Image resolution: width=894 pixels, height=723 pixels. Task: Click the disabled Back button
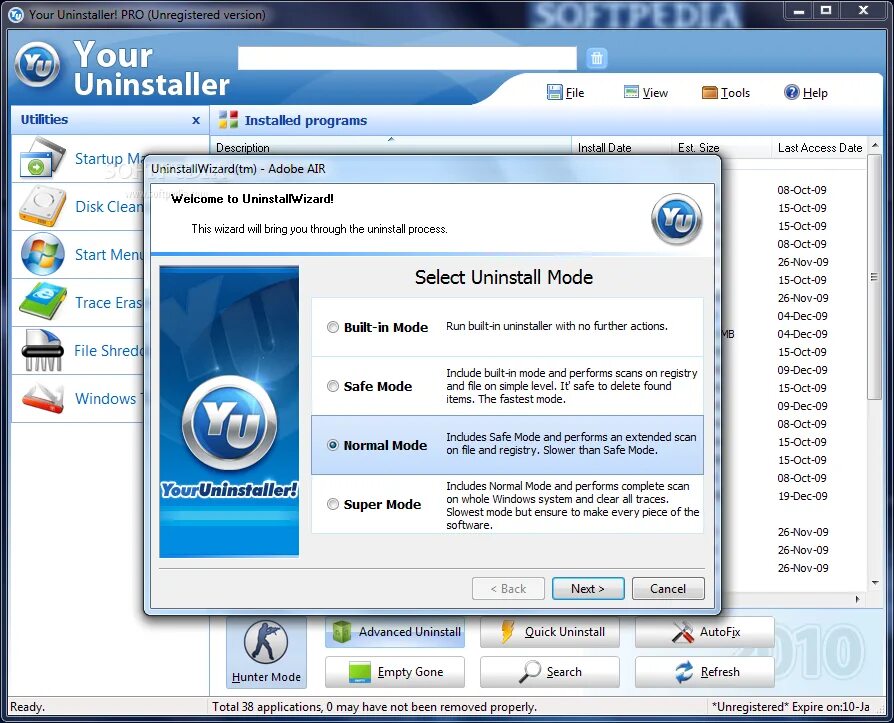pos(508,588)
